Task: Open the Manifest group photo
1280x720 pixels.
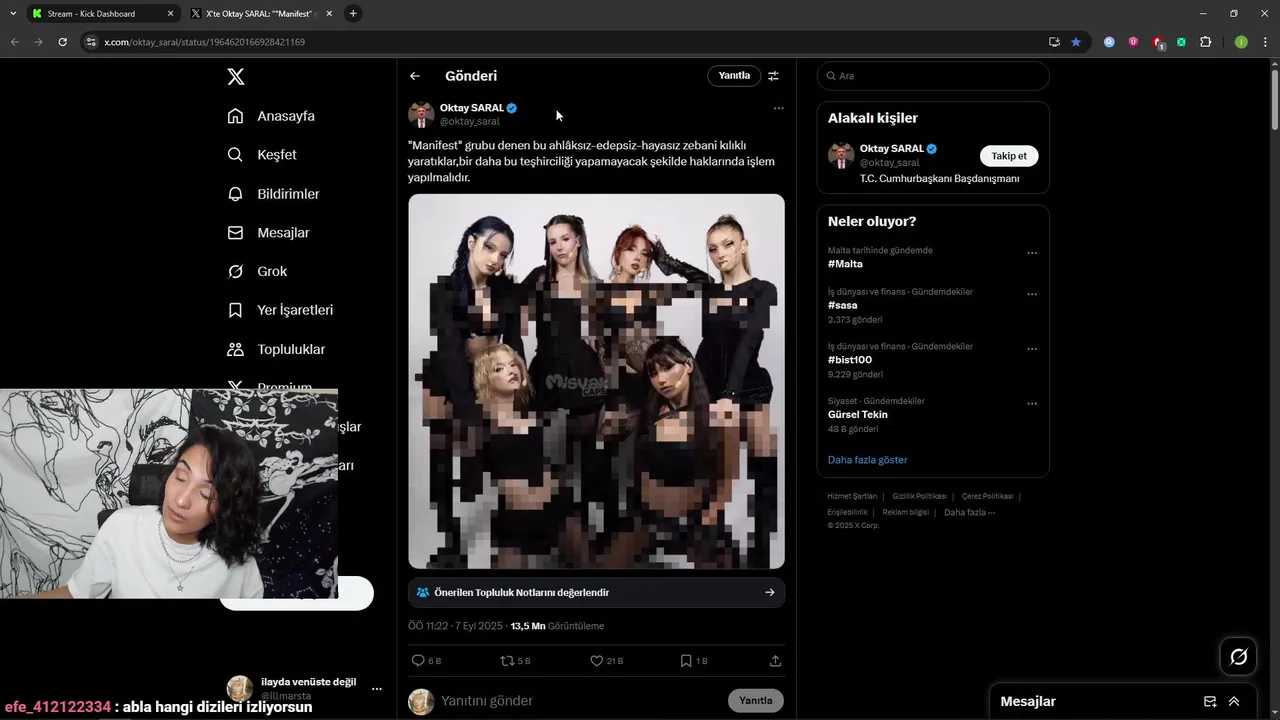Action: 596,381
